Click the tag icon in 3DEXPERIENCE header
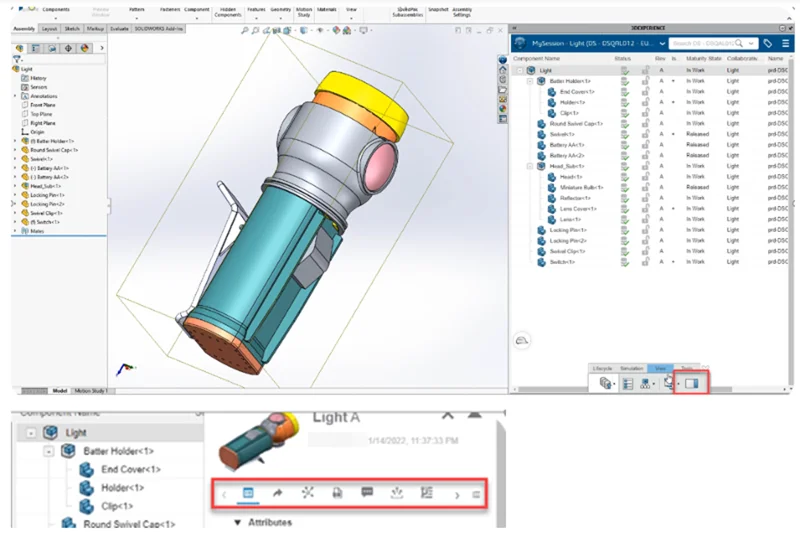 [767, 44]
